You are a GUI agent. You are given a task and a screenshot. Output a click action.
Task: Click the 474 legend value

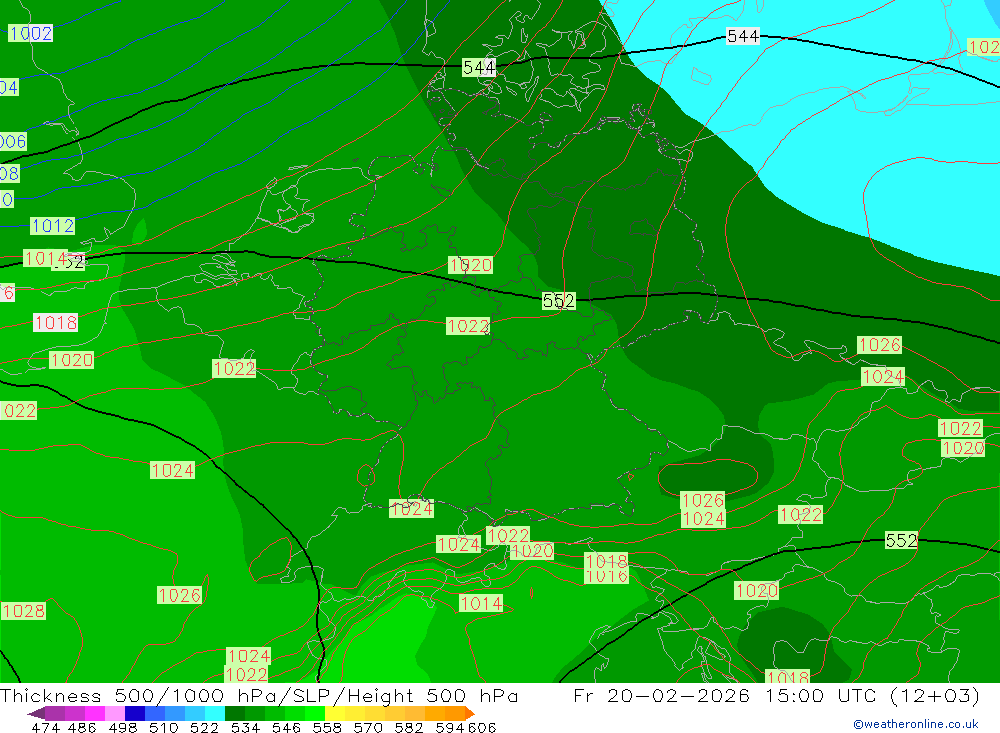click(x=45, y=727)
